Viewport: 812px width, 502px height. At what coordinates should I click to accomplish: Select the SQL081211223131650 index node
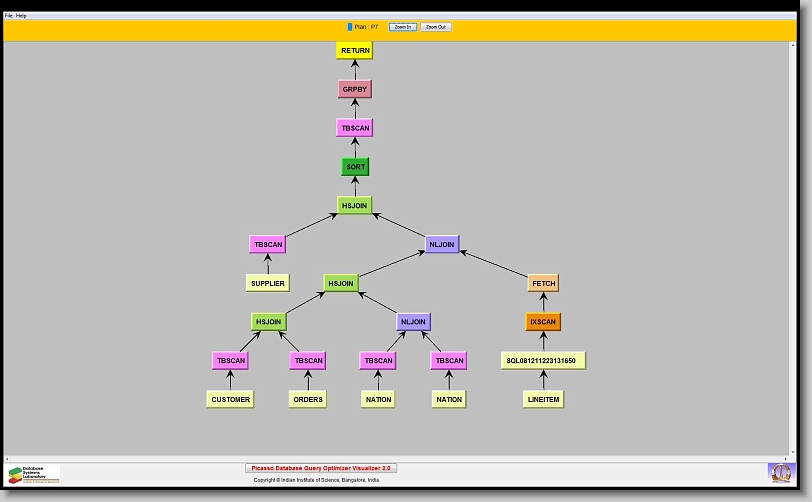[x=543, y=360]
